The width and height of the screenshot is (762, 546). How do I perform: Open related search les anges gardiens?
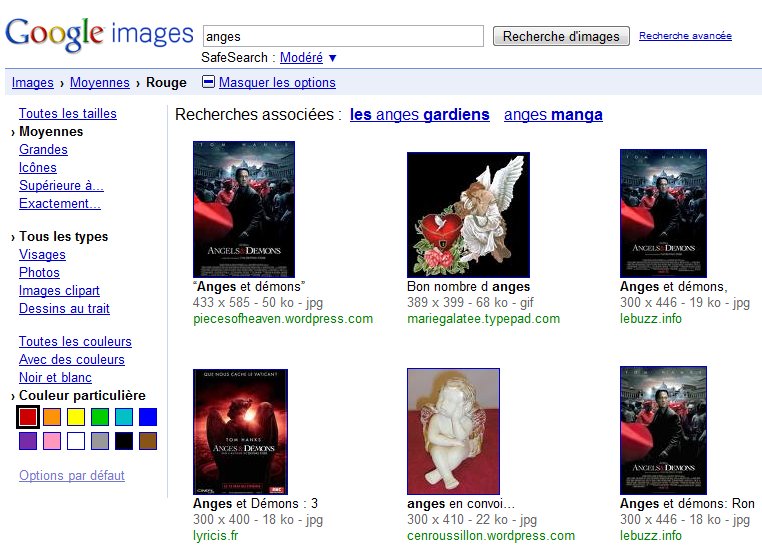[x=419, y=115]
